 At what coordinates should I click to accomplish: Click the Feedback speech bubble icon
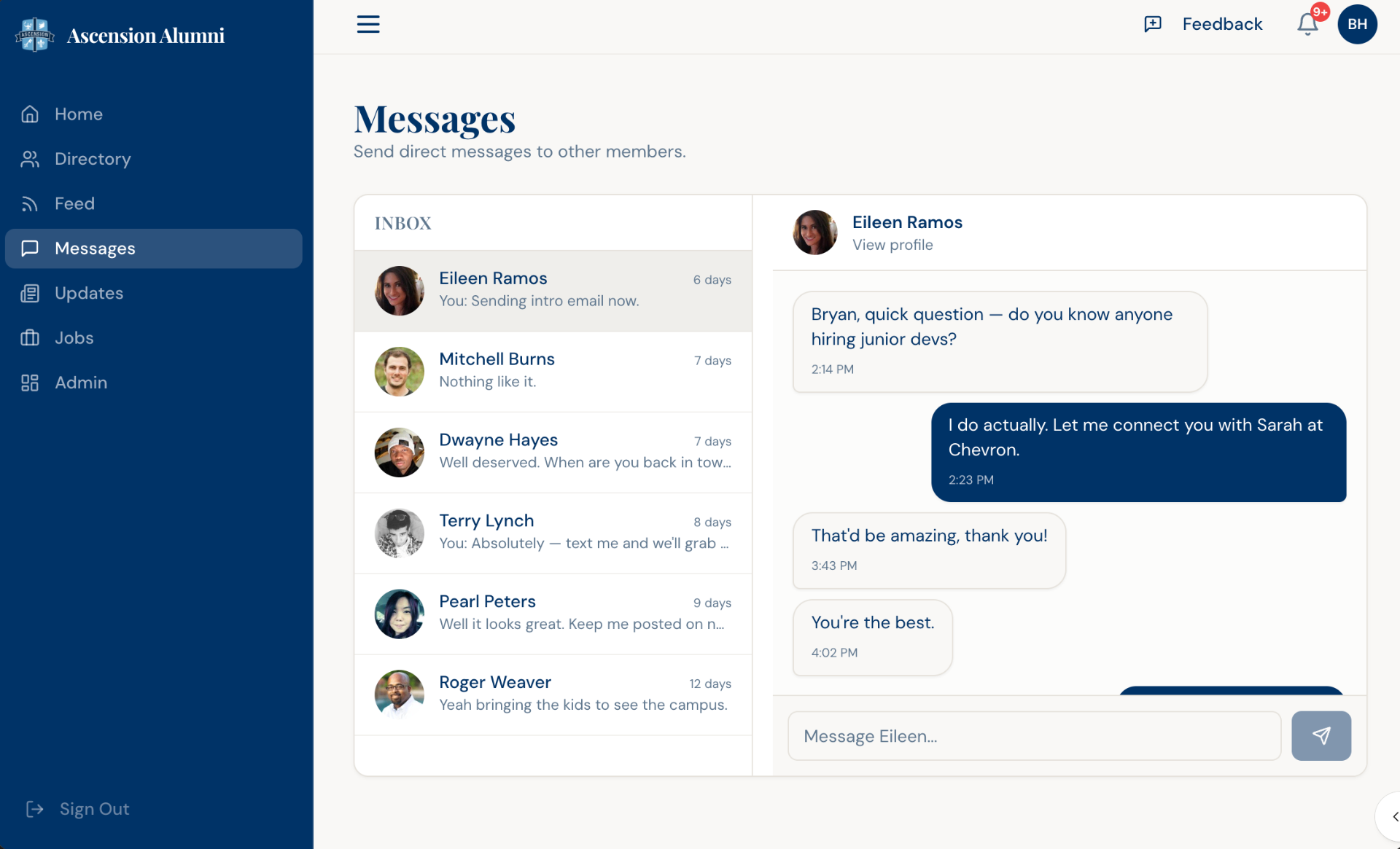[1153, 24]
